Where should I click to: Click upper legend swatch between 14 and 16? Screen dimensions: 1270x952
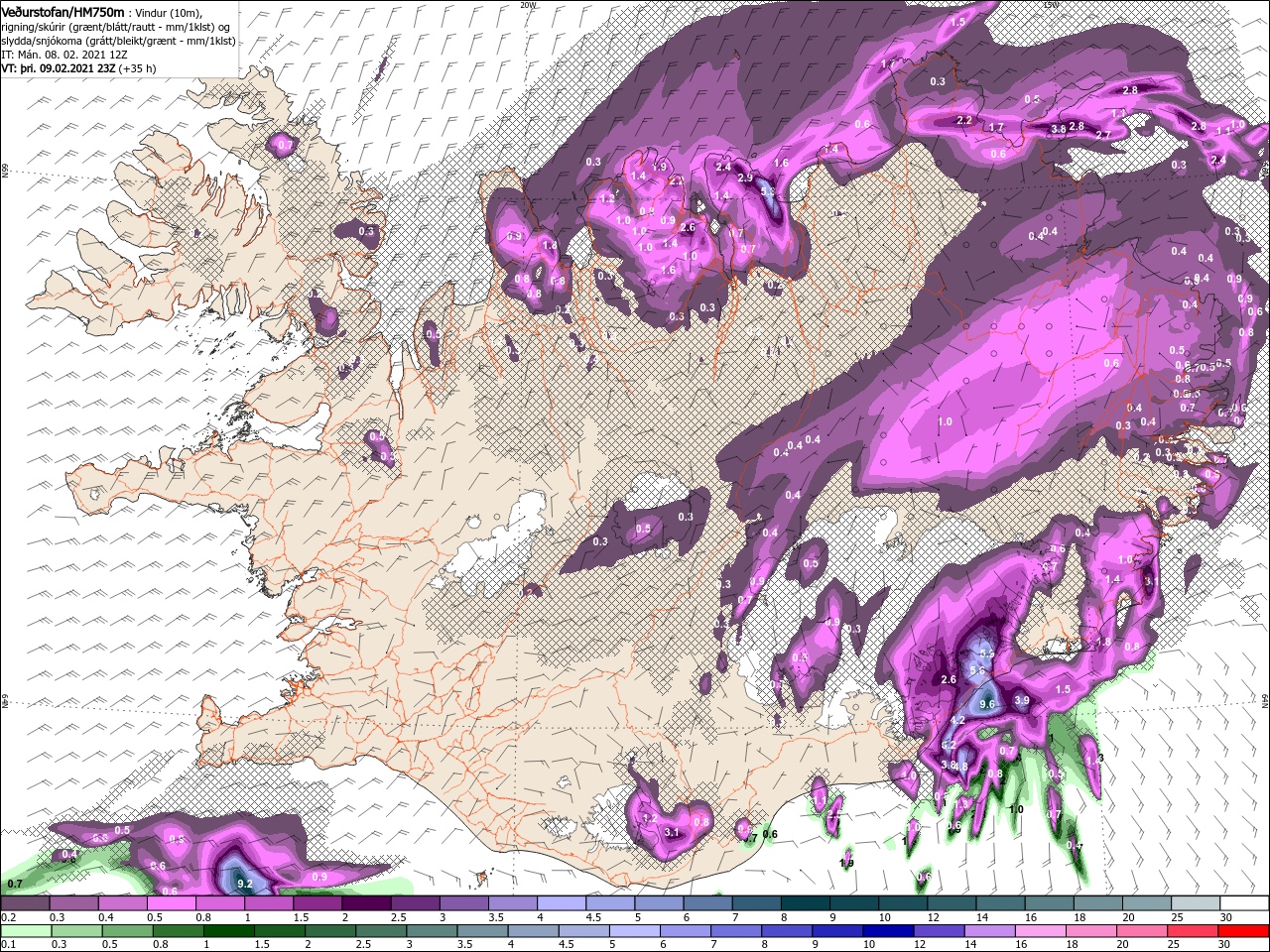tap(1000, 902)
